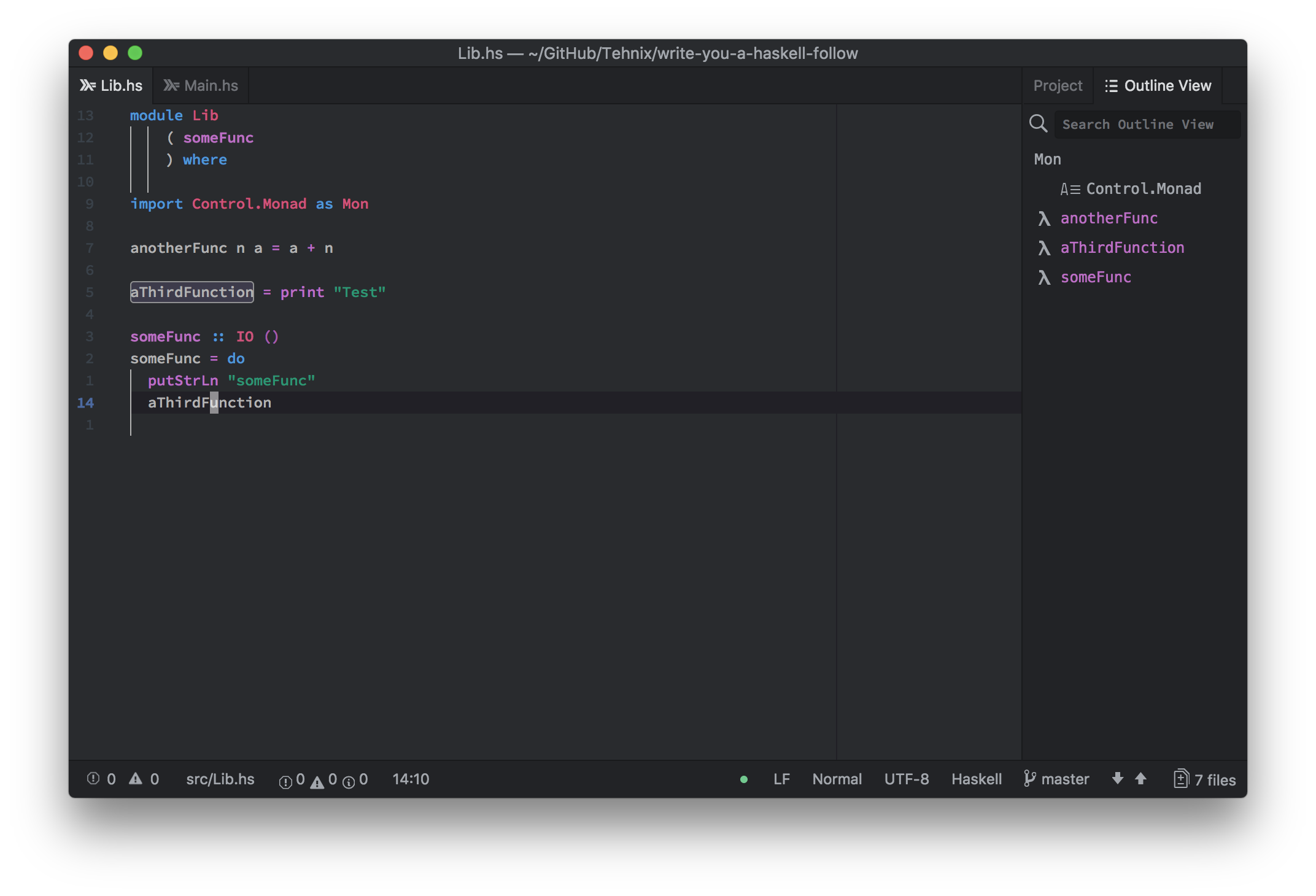Change Haskell grammar selector
Viewport: 1316px width, 896px height.
976,779
